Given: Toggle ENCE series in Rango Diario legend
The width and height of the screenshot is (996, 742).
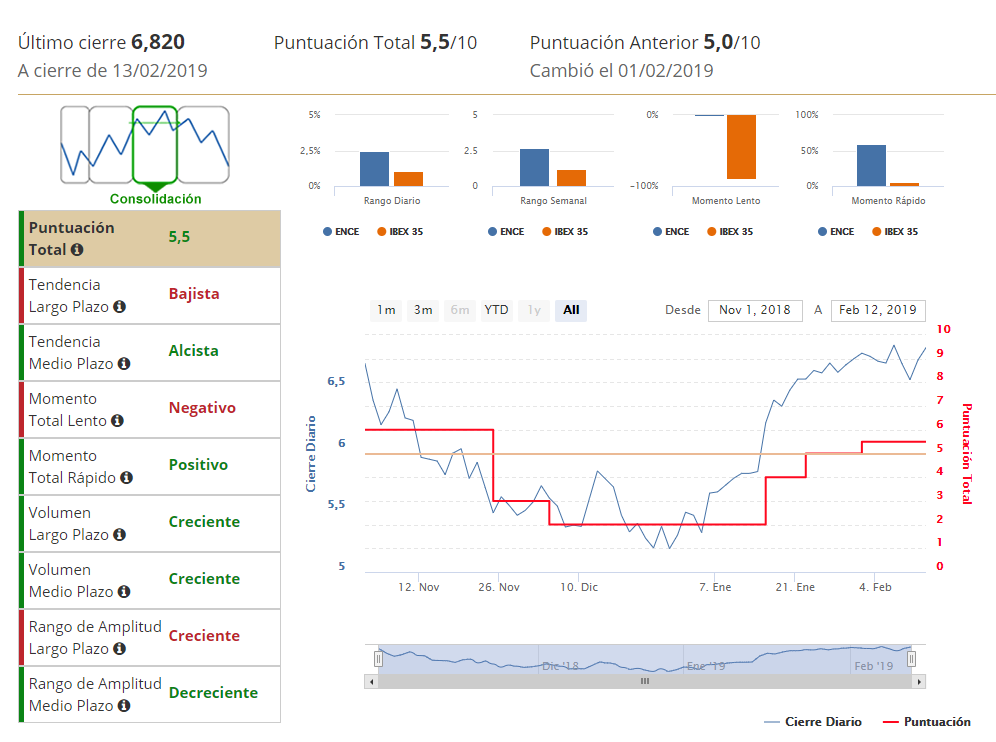Looking at the screenshot, I should click(x=340, y=232).
